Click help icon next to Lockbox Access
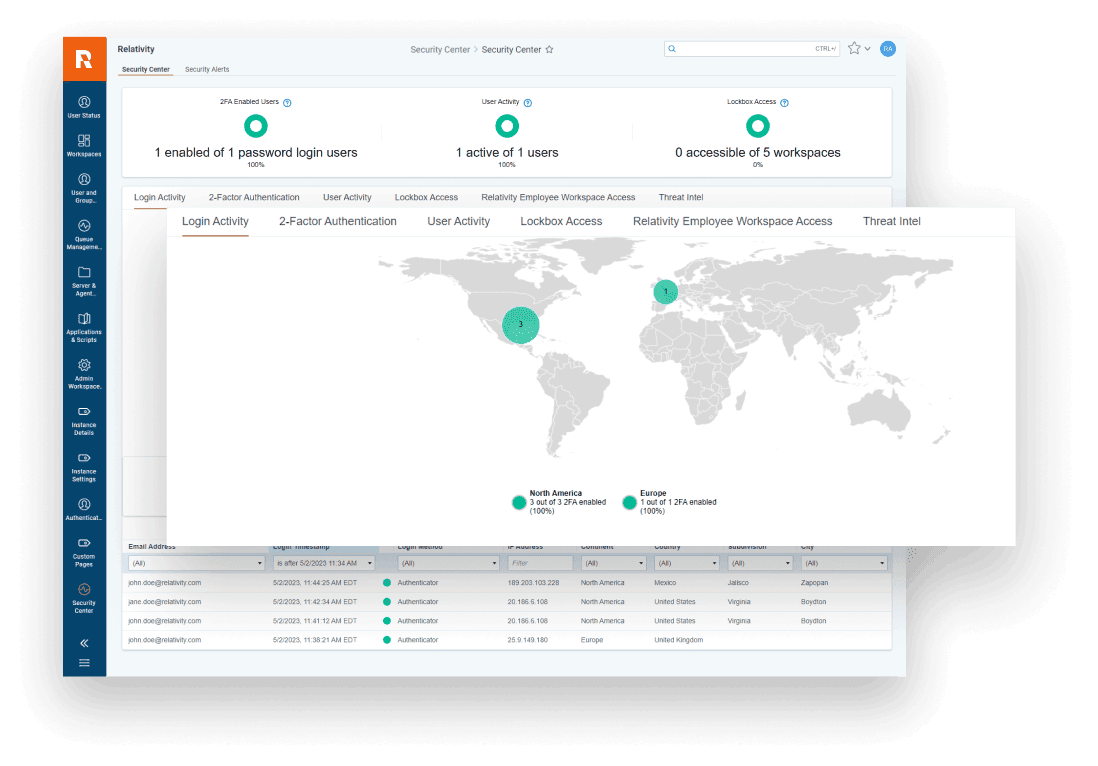 pyautogui.click(x=784, y=103)
